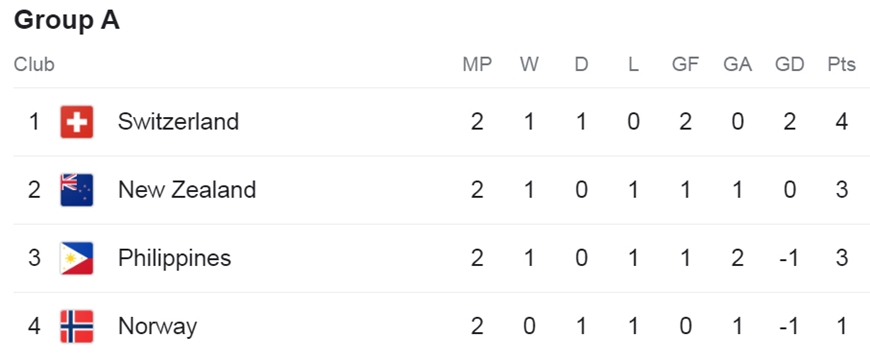
Task: Click the Pts column header
Action: click(x=842, y=64)
